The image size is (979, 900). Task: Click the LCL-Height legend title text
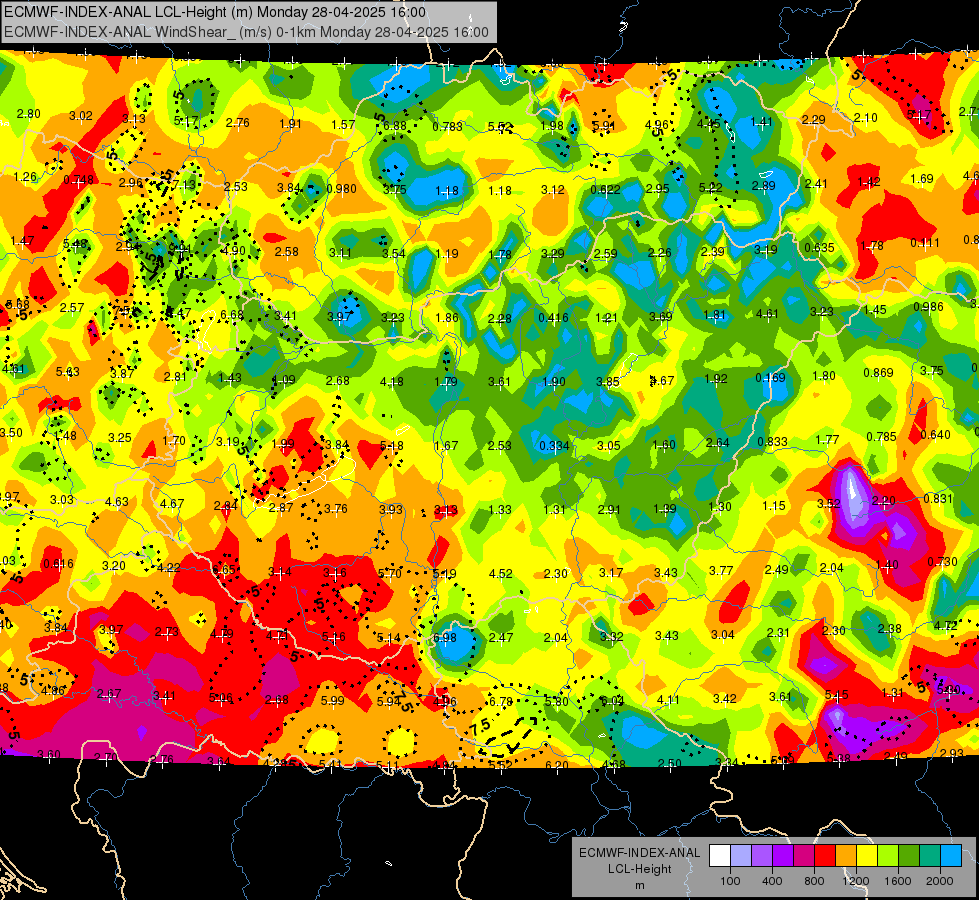[640, 869]
